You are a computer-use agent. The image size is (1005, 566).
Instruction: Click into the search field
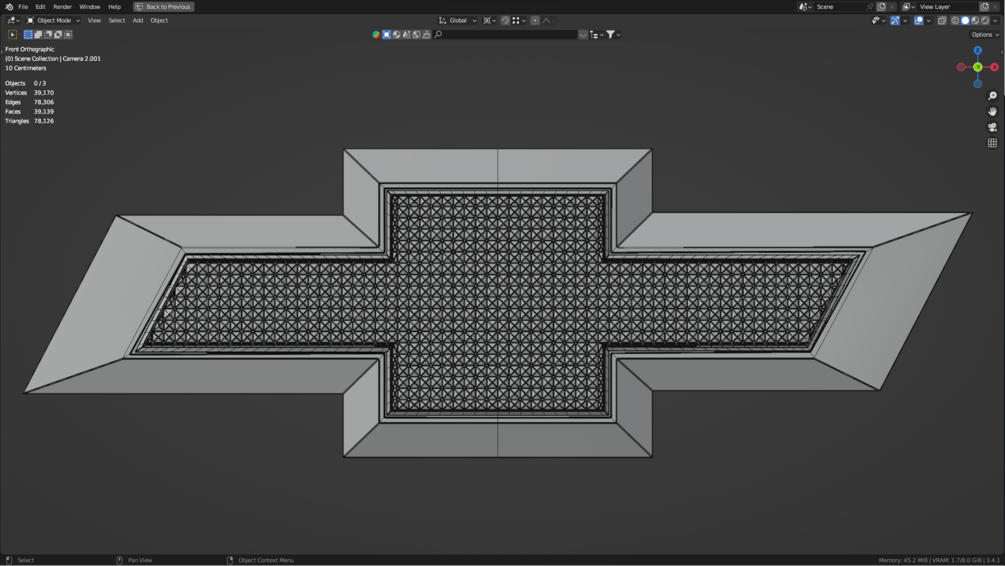pyautogui.click(x=505, y=35)
